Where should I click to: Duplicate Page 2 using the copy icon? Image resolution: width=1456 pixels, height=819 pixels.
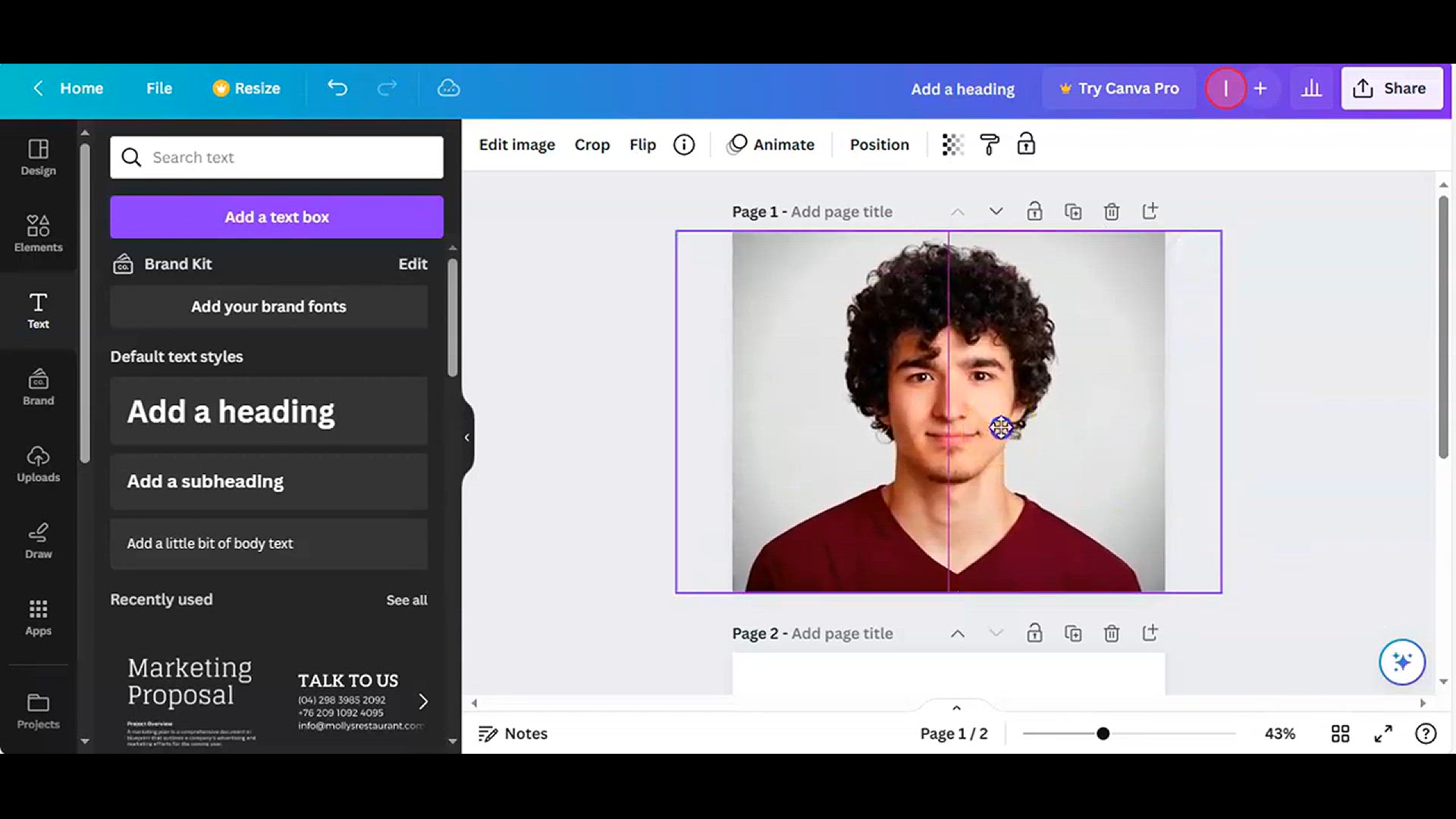pos(1073,633)
